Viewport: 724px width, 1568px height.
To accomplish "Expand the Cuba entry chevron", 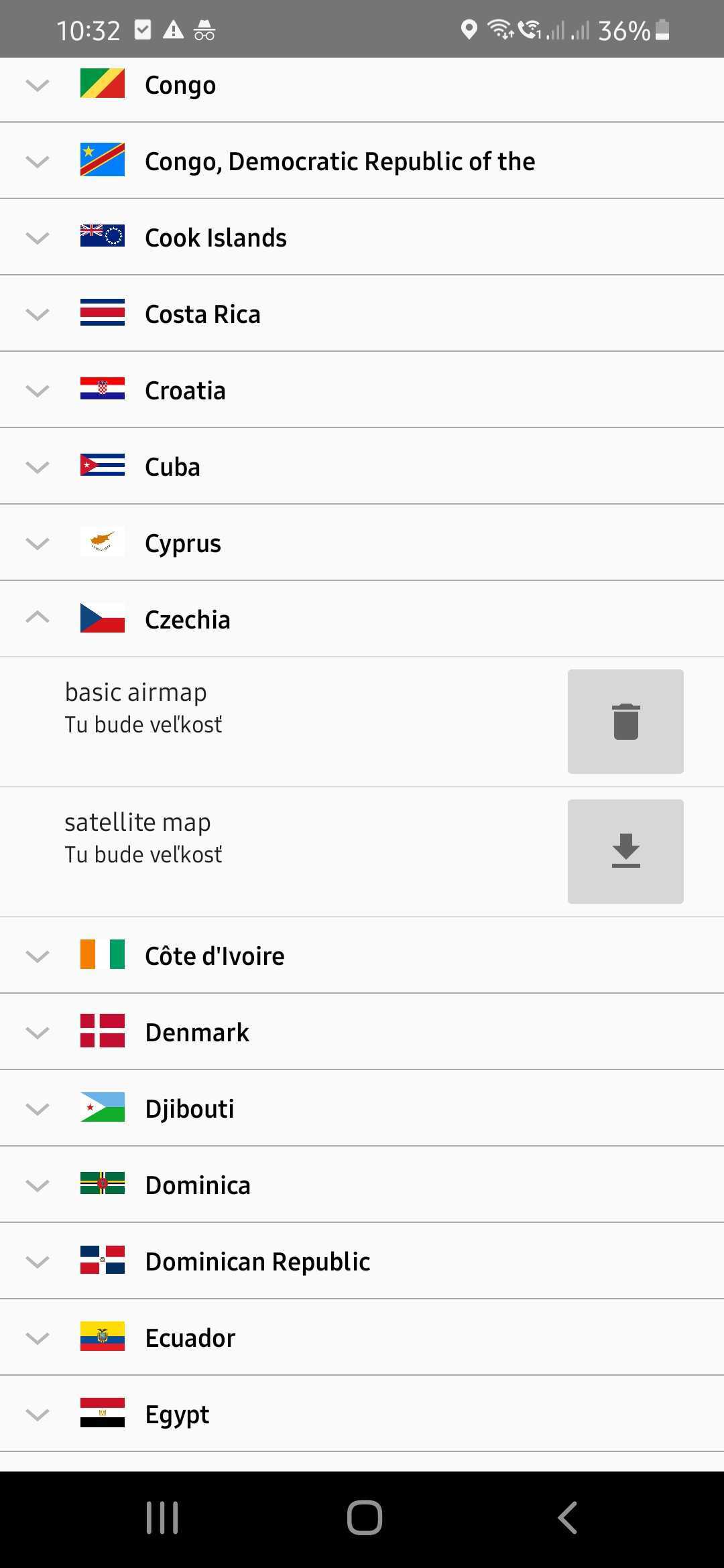I will click(38, 466).
